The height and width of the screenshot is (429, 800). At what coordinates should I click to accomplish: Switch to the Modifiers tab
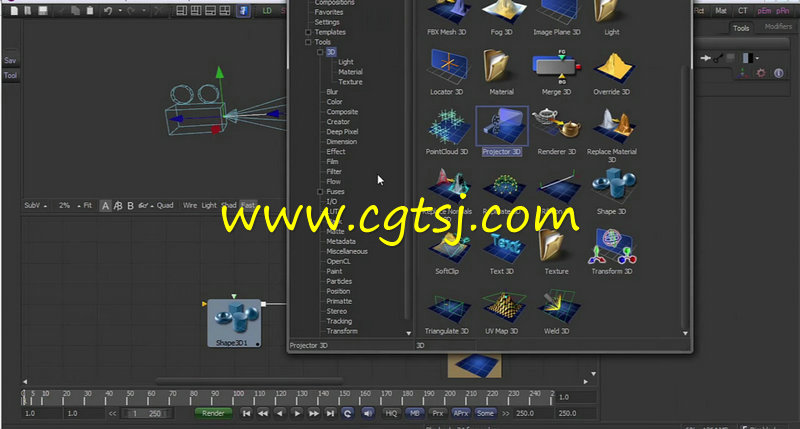778,27
